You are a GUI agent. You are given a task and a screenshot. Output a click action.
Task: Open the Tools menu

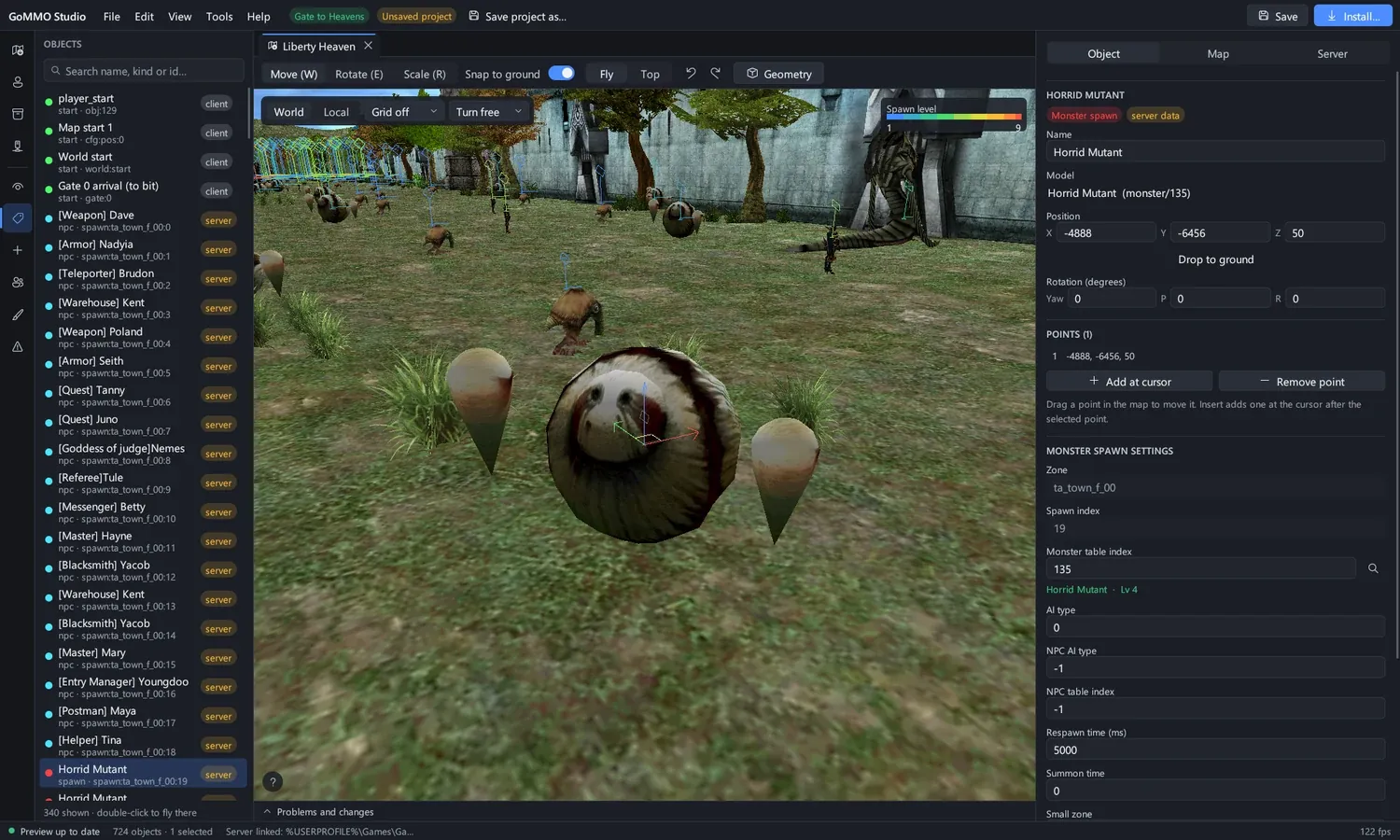[x=219, y=16]
